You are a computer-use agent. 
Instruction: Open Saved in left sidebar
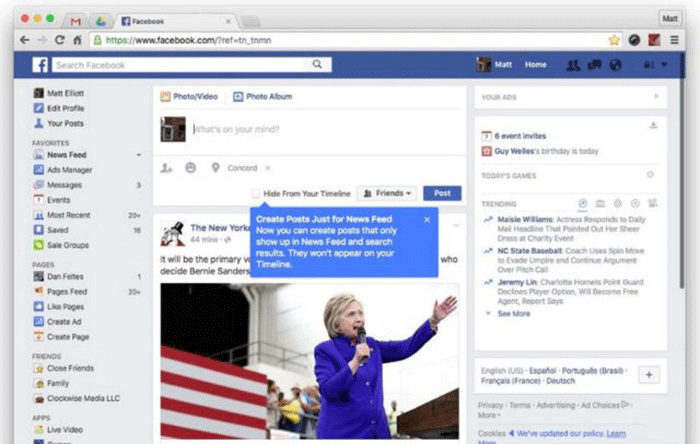[x=58, y=230]
